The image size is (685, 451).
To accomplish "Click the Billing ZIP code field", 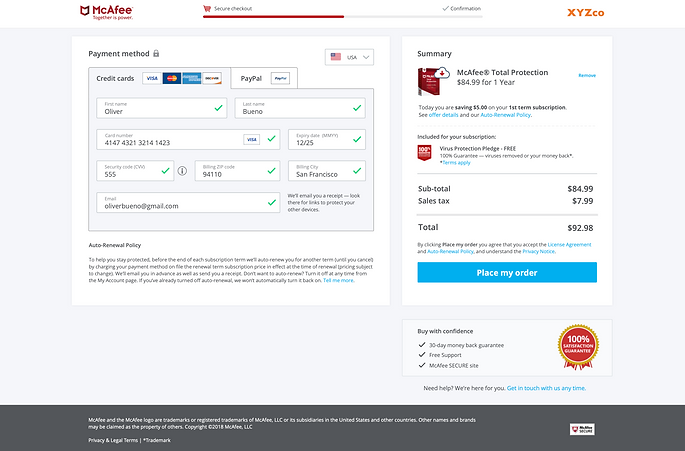I will 237,171.
